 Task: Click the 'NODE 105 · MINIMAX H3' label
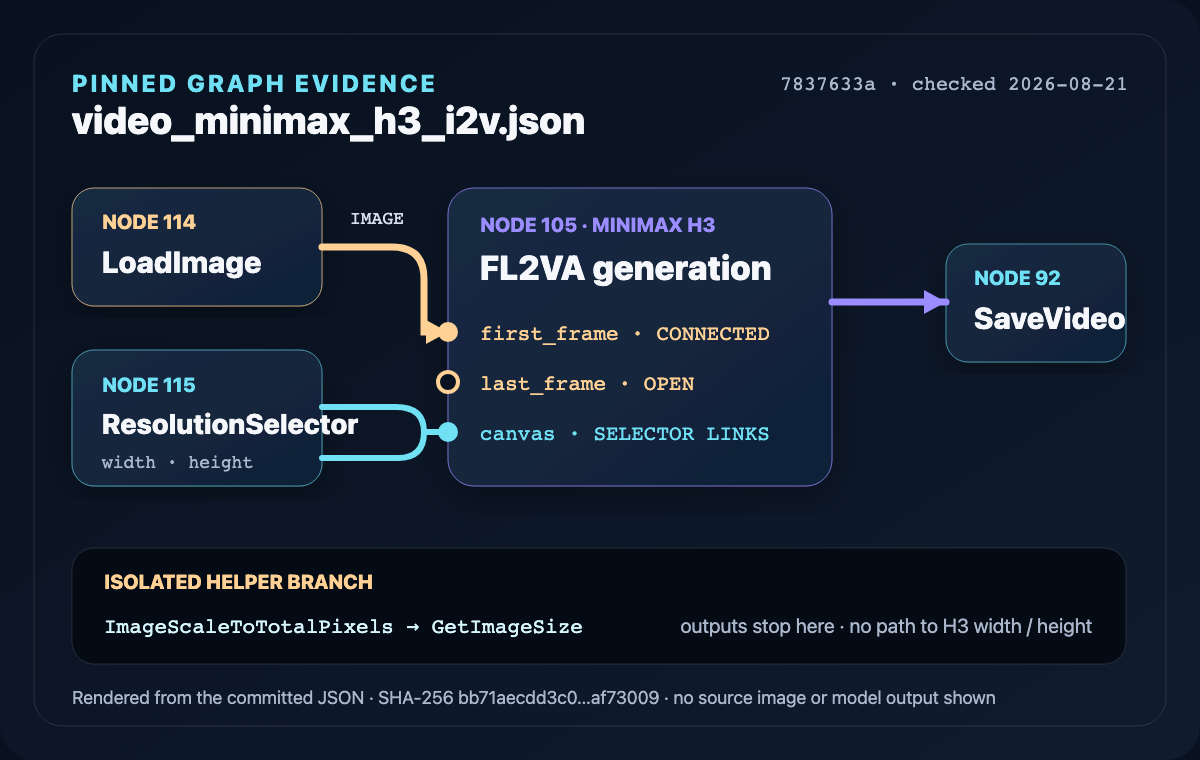coord(598,225)
